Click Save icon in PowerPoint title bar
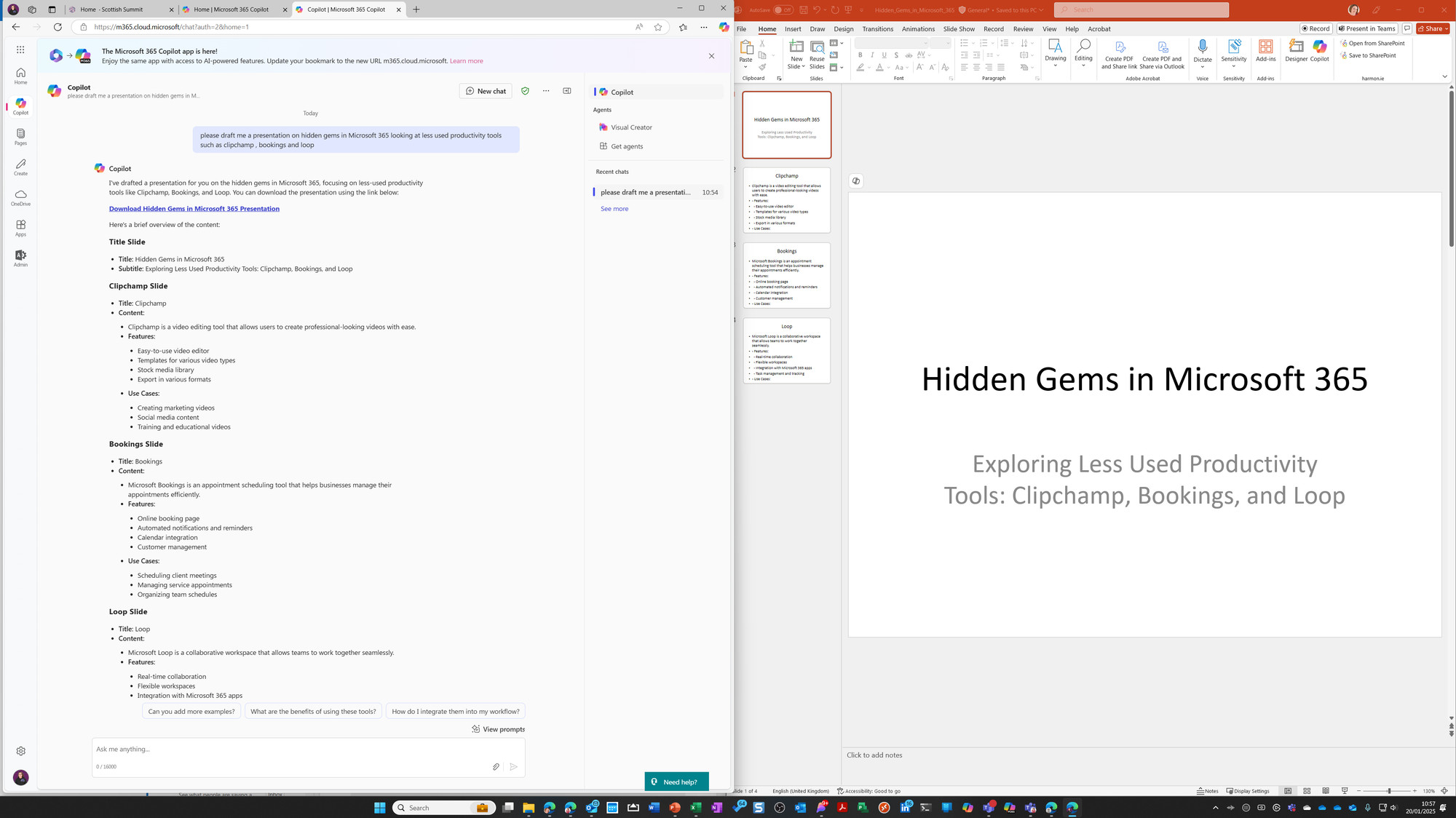The image size is (1456, 818). point(803,10)
